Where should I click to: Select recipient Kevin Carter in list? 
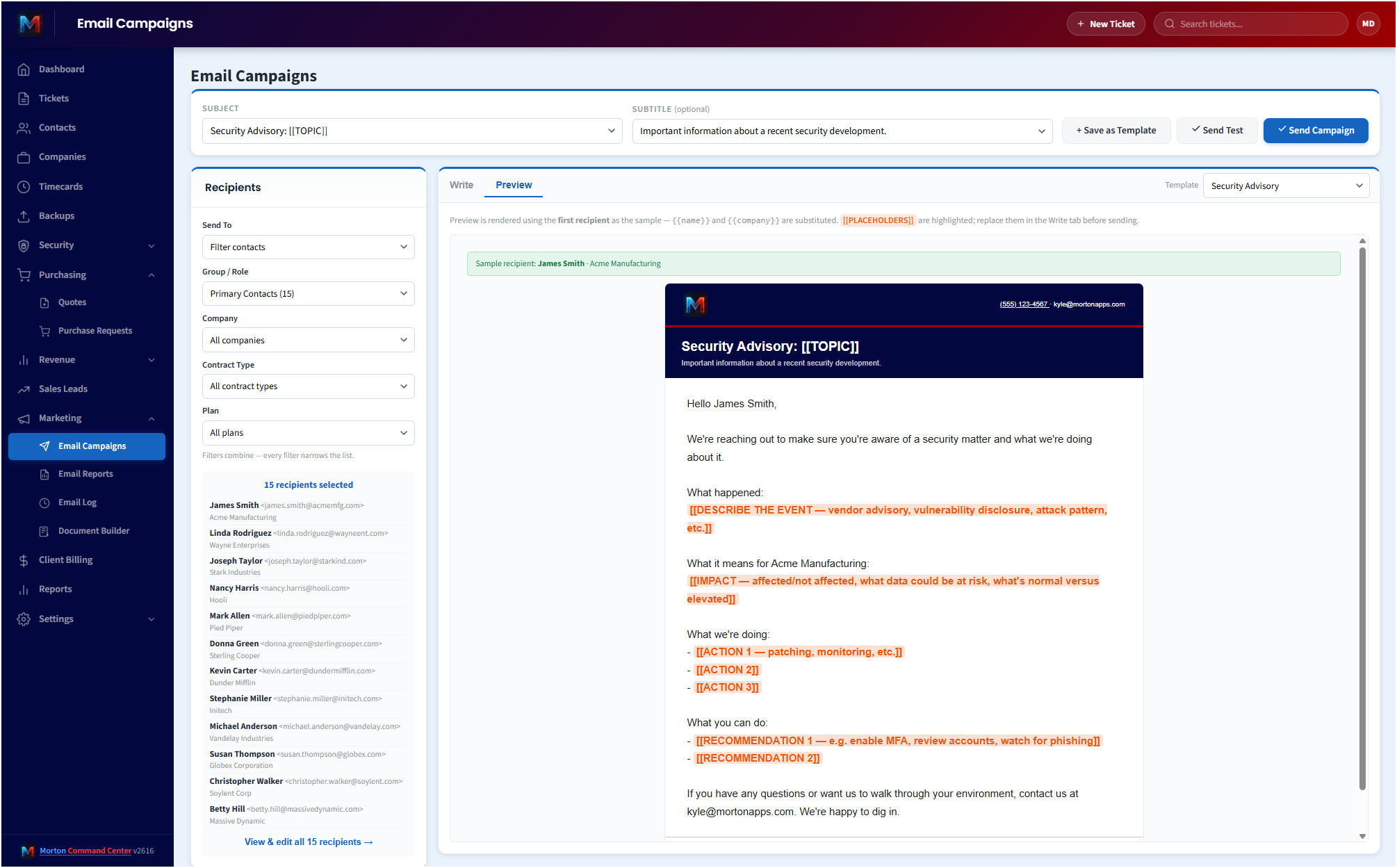pyautogui.click(x=308, y=676)
